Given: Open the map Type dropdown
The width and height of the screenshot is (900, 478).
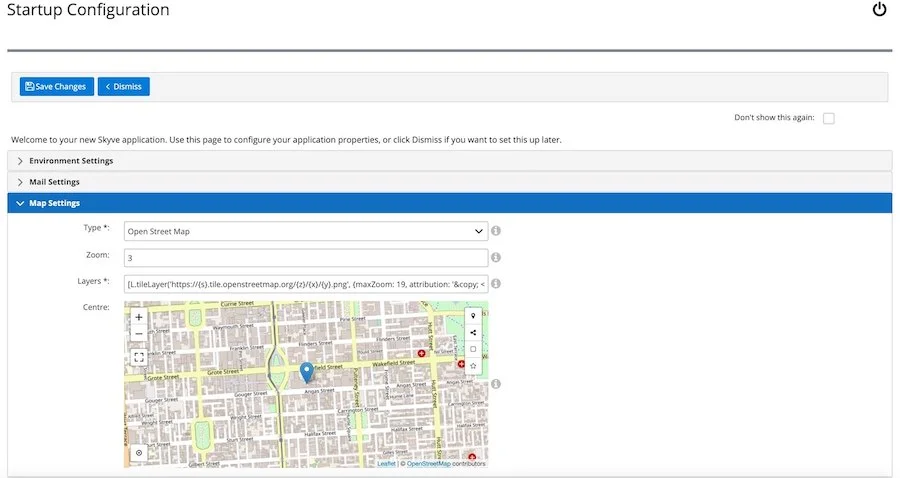Looking at the screenshot, I should pyautogui.click(x=306, y=231).
